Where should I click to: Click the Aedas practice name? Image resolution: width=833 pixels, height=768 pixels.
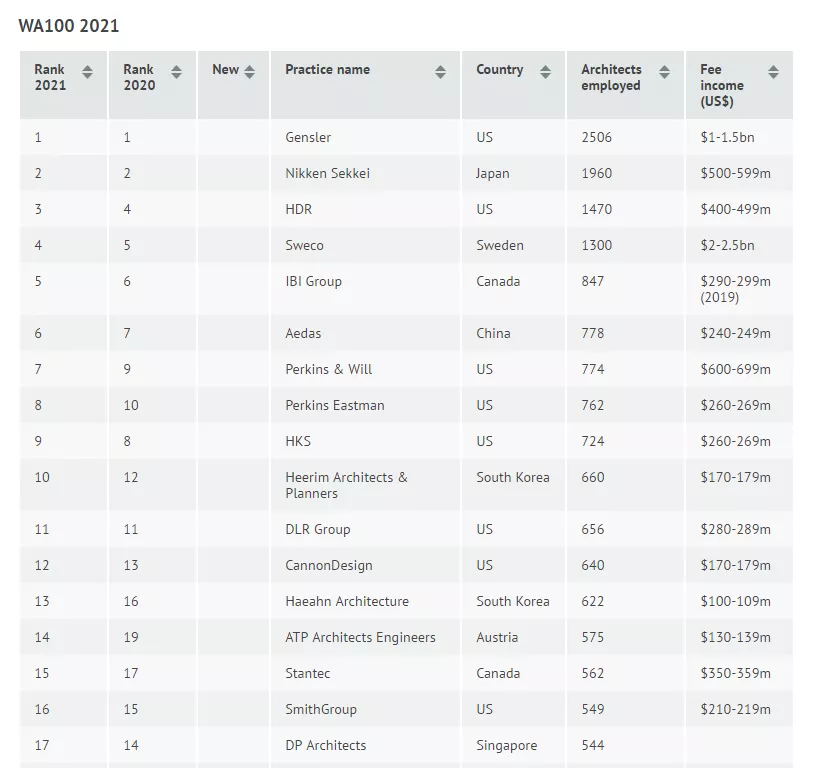click(x=303, y=334)
